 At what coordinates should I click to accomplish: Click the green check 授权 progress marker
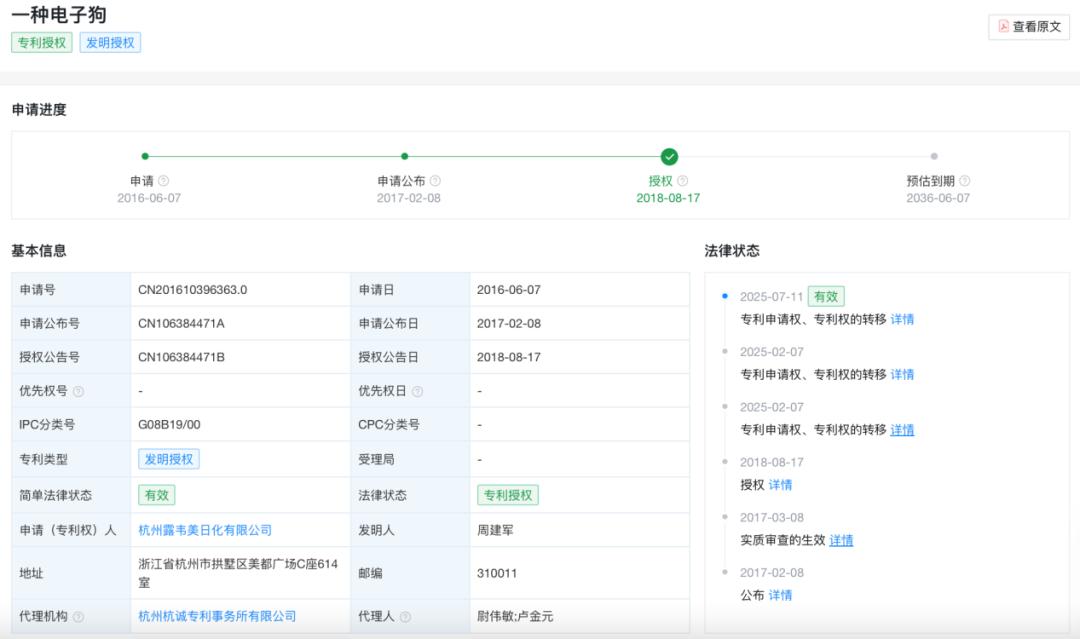[669, 156]
